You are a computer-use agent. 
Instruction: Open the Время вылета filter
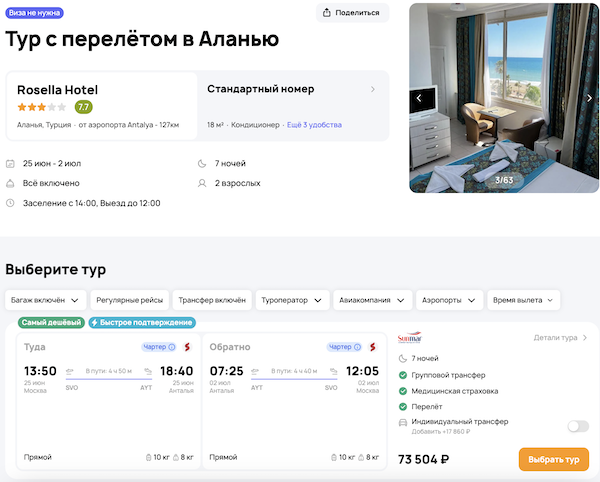pyautogui.click(x=524, y=300)
